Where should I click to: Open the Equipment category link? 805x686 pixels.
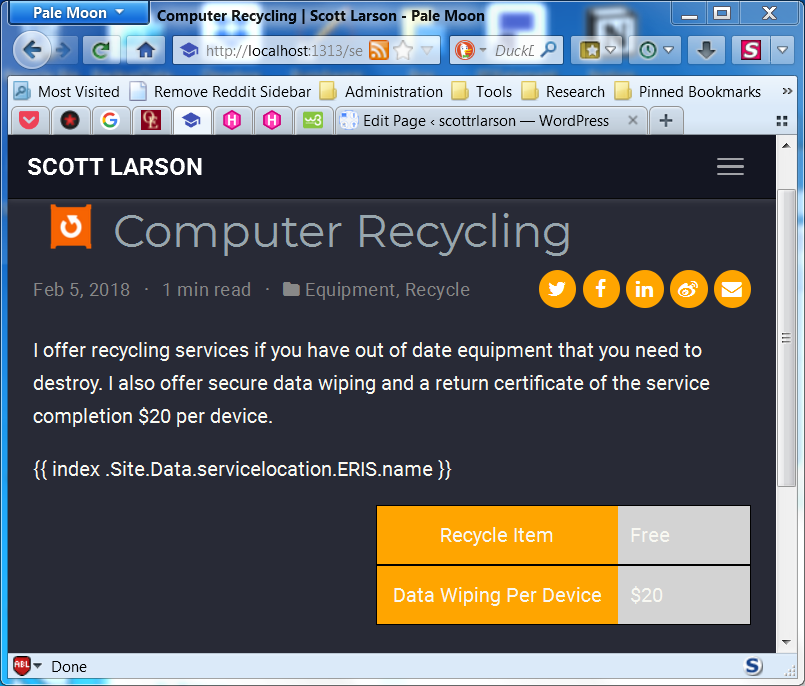click(348, 289)
